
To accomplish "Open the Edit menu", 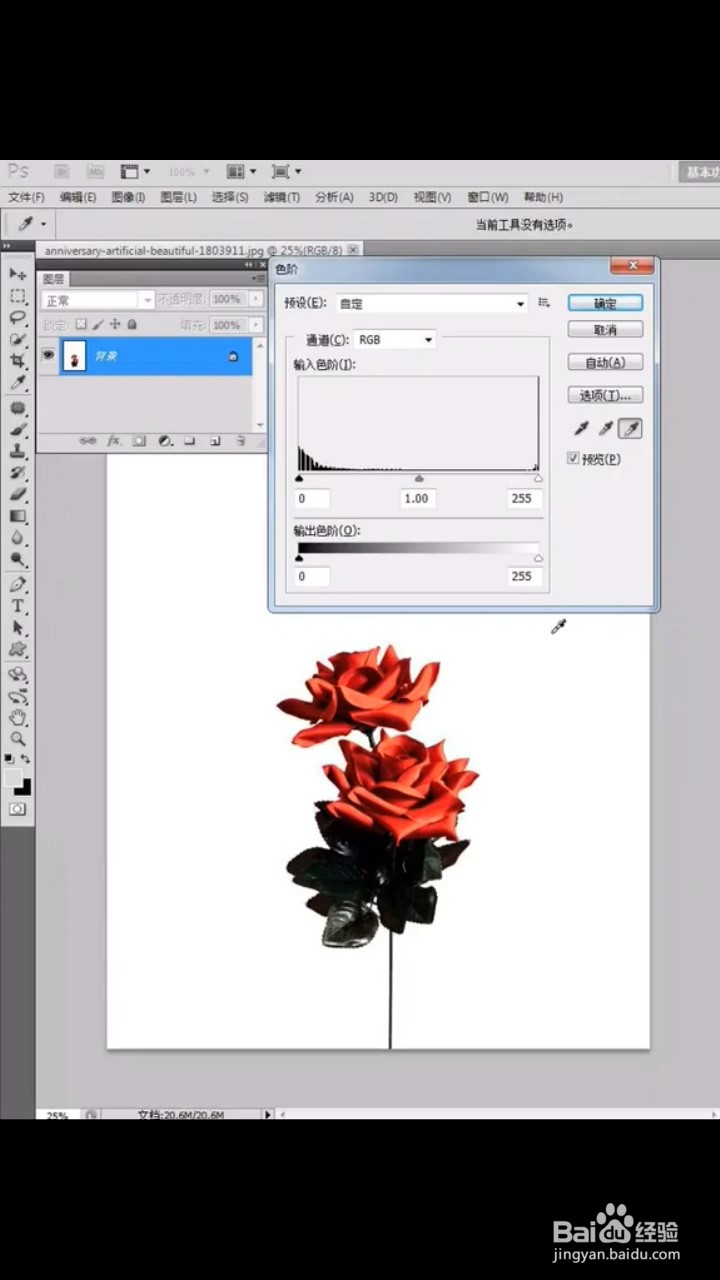I will pyautogui.click(x=77, y=197).
